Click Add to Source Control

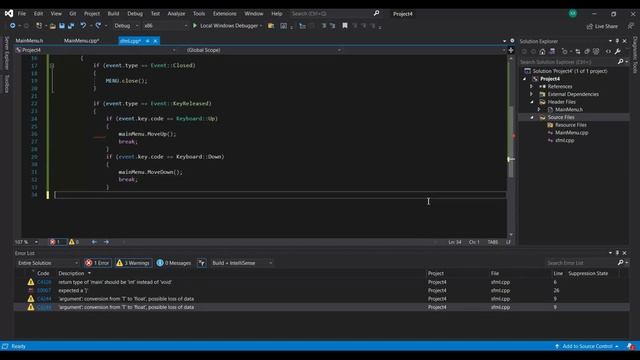click(x=587, y=346)
